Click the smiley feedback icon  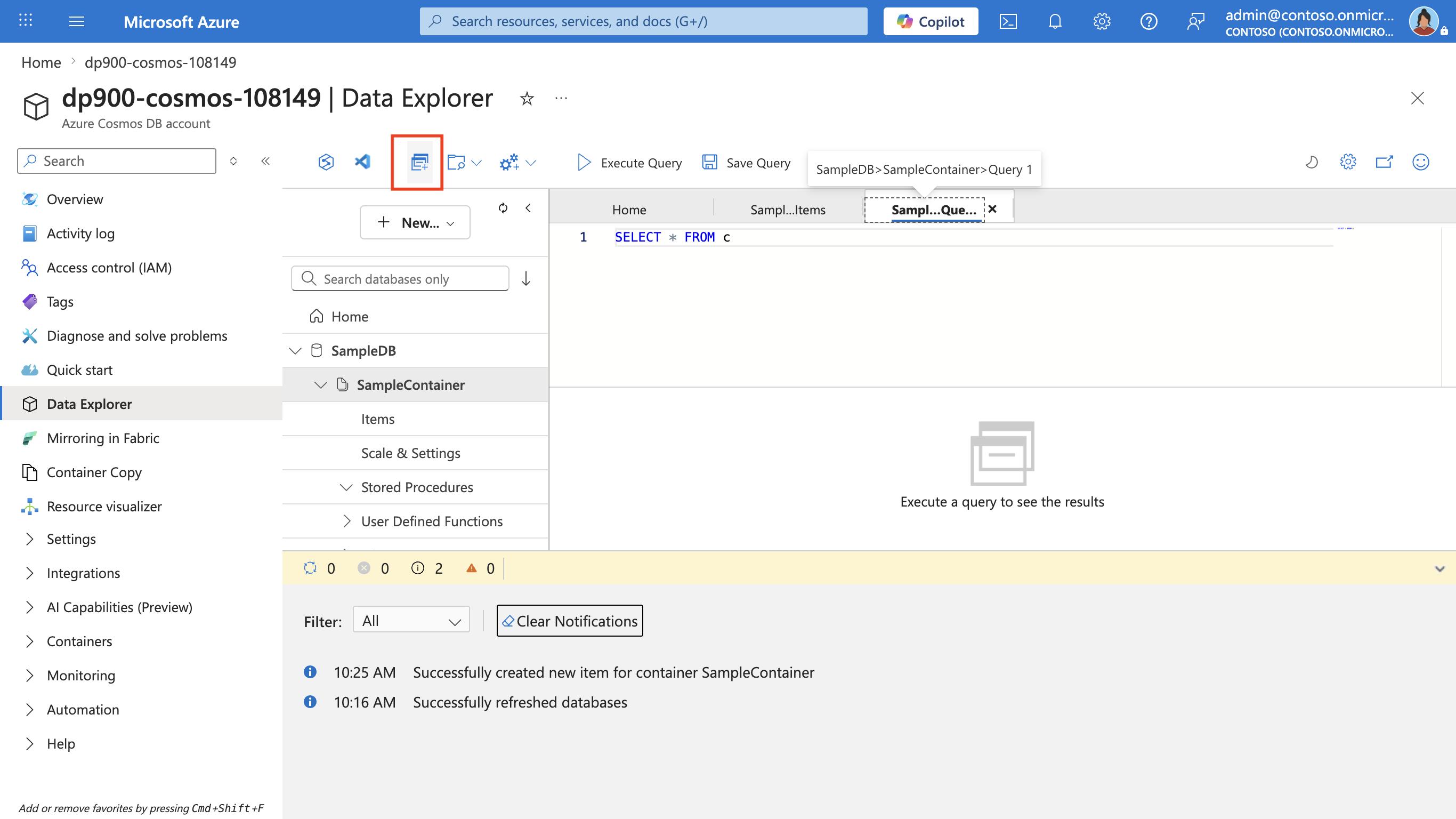(1421, 162)
